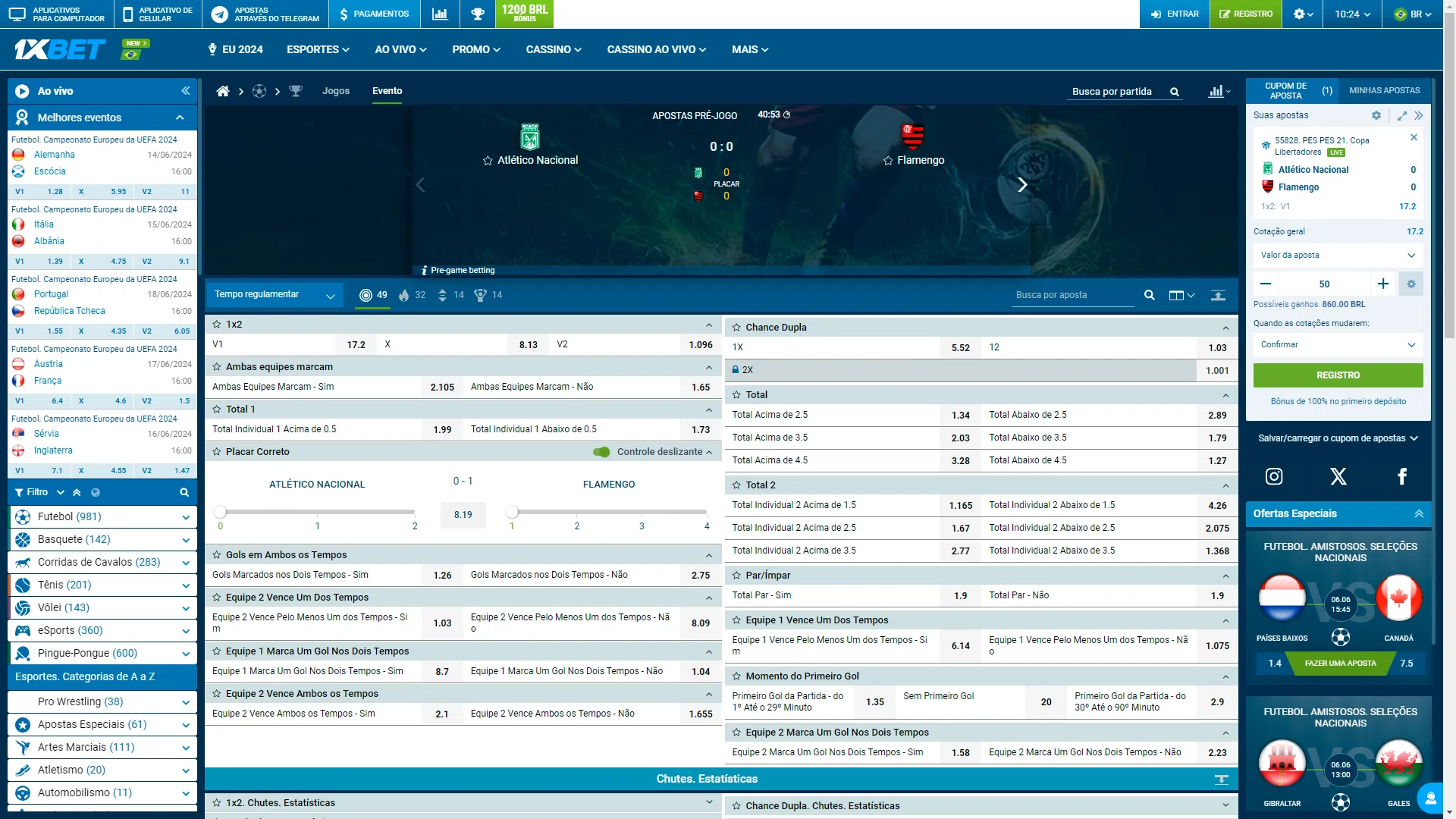The image size is (1456, 819).
Task: Click correct score odds 8.19 box
Action: pos(463,515)
